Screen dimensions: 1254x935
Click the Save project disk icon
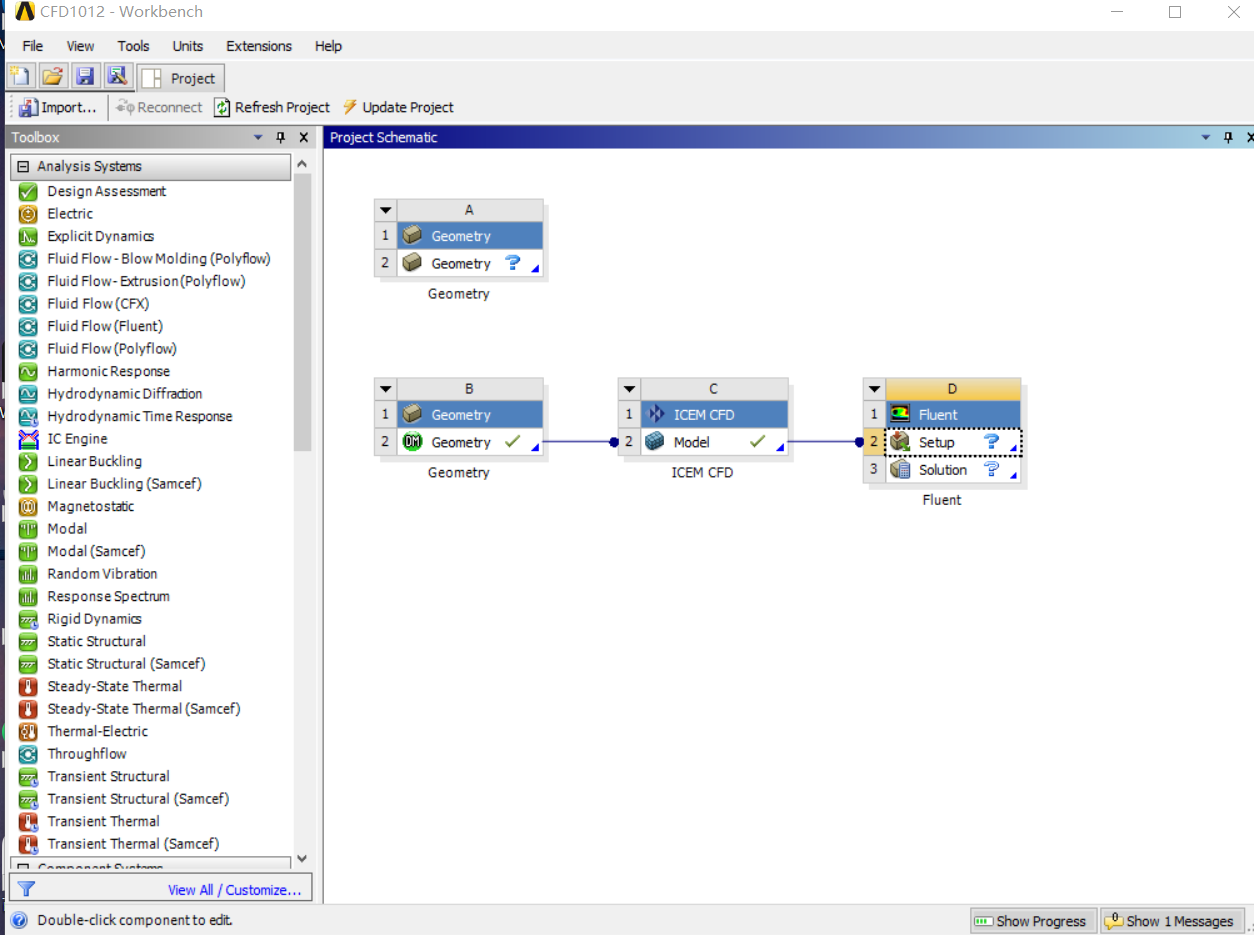click(85, 77)
